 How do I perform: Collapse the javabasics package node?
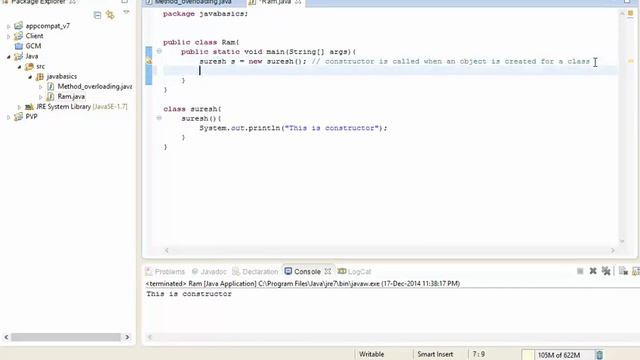[x=30, y=77]
